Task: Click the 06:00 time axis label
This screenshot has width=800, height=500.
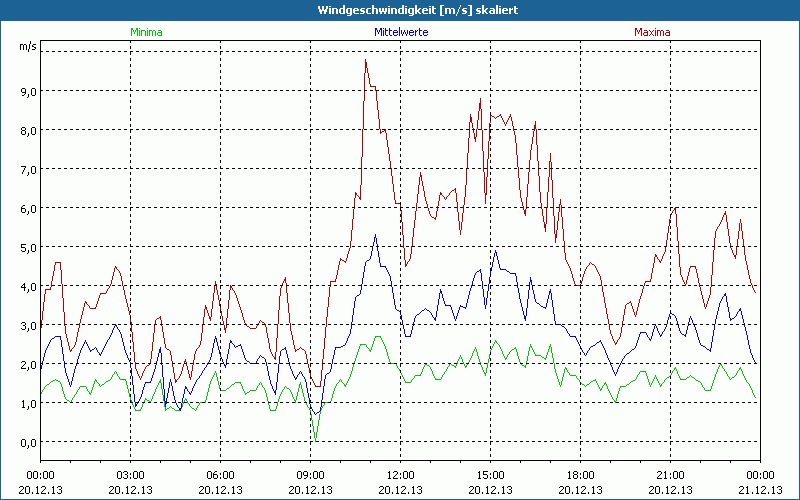Action: click(220, 476)
